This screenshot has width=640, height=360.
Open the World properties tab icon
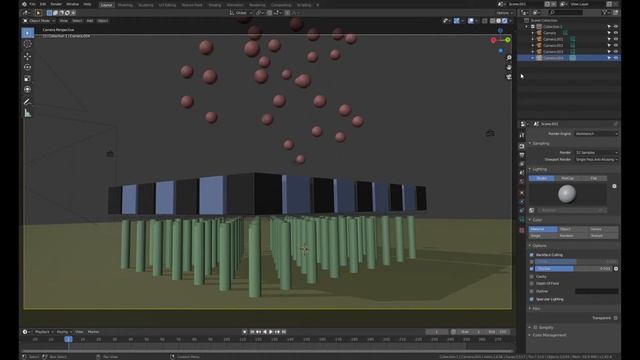522,182
